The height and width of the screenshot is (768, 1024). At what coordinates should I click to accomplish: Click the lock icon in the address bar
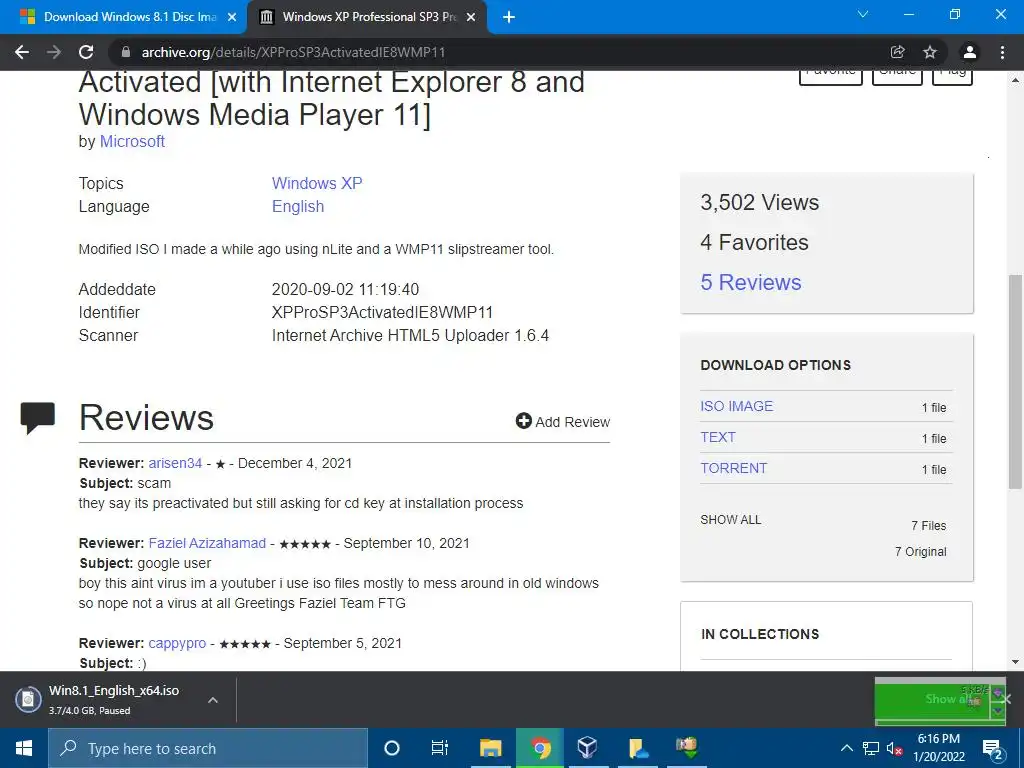(126, 52)
